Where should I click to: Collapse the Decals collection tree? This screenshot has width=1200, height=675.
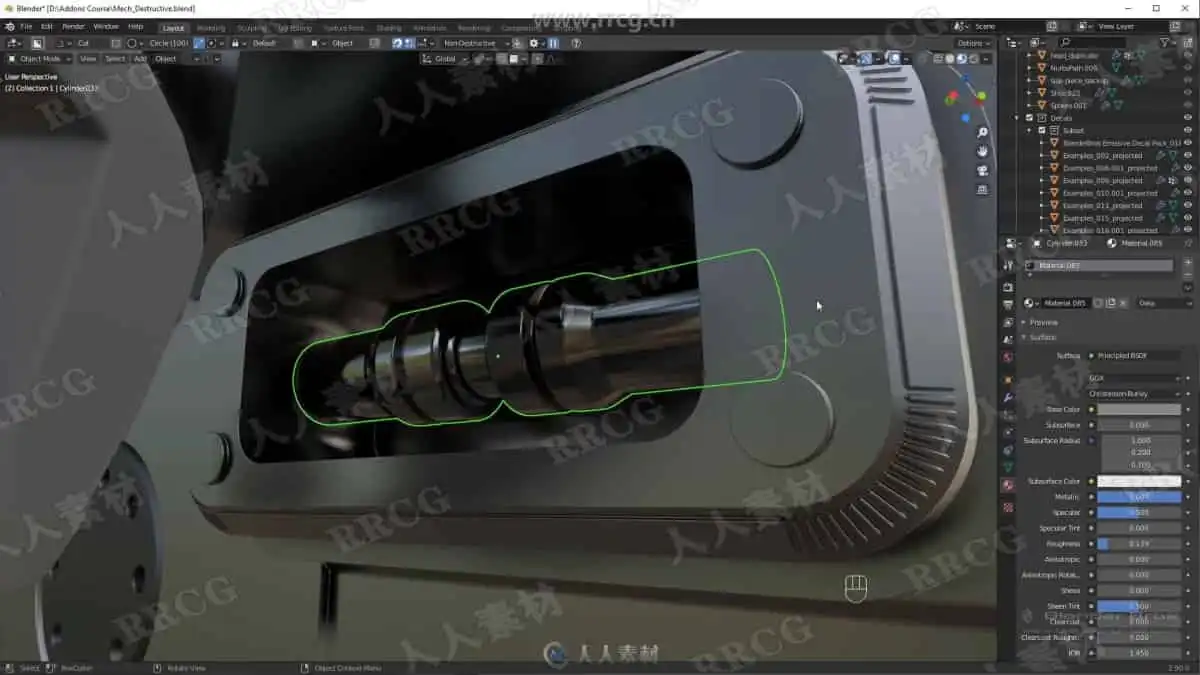click(x=1018, y=118)
